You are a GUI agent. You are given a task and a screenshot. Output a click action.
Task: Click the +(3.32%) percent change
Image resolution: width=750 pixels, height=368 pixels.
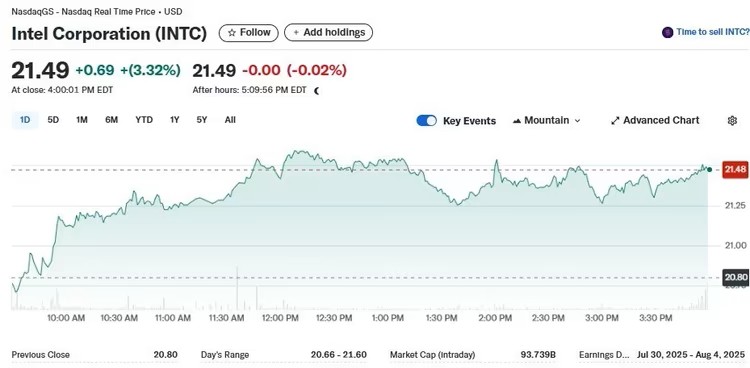click(150, 70)
